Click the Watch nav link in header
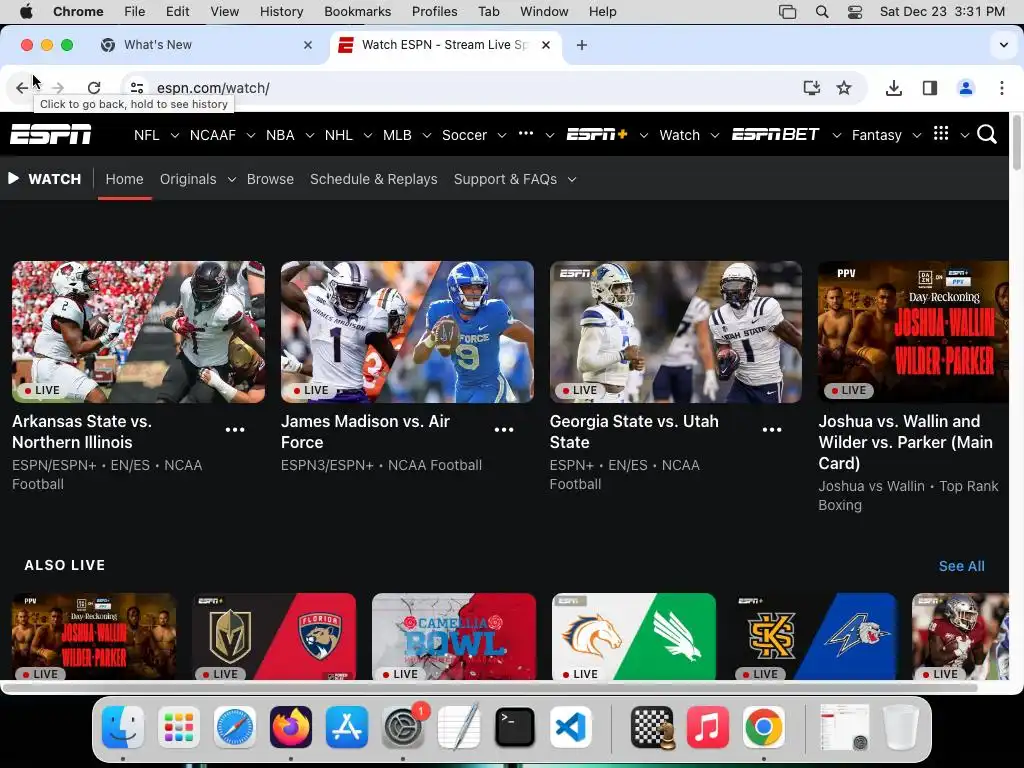The width and height of the screenshot is (1024, 768). (679, 135)
